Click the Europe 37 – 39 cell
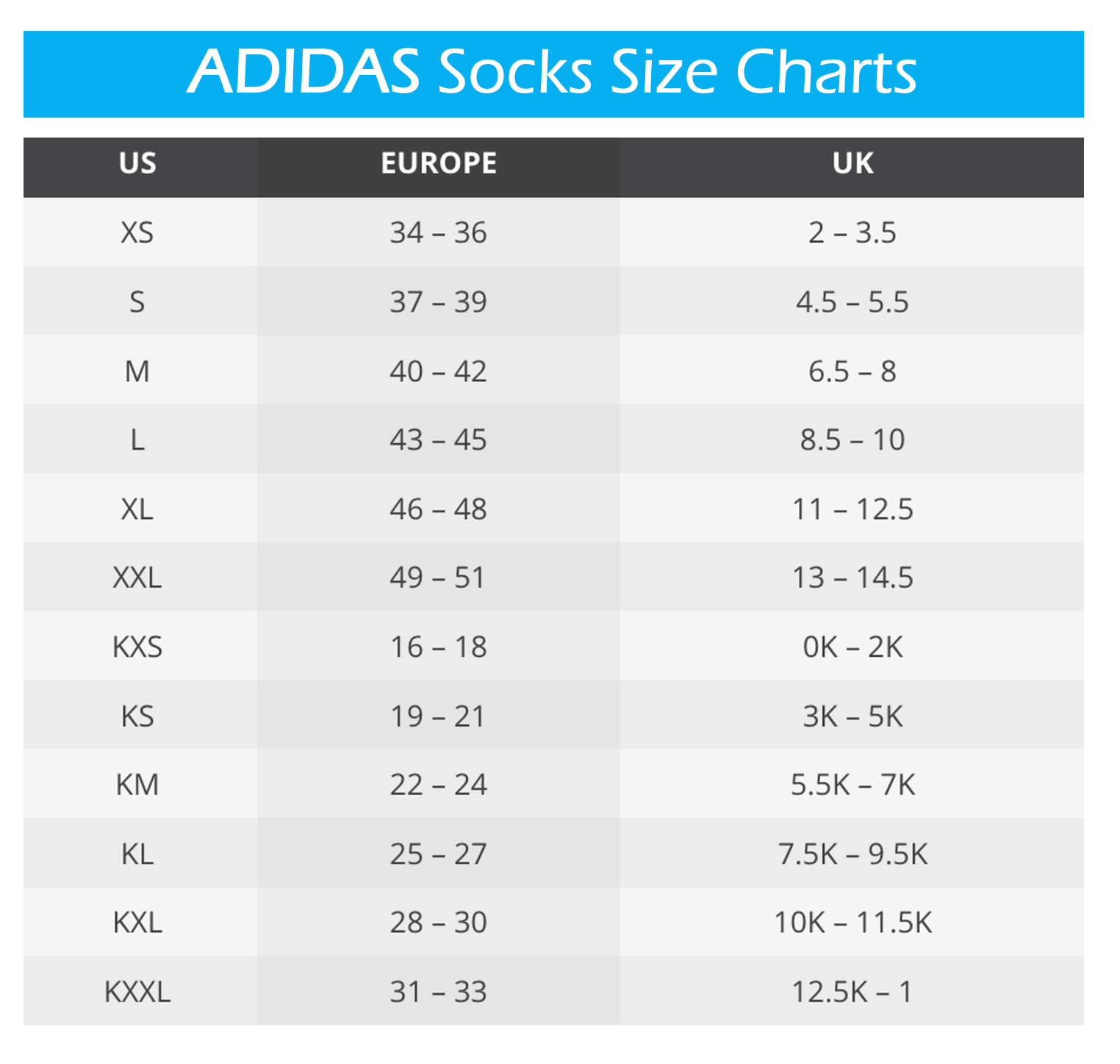The height and width of the screenshot is (1064, 1120). click(439, 302)
